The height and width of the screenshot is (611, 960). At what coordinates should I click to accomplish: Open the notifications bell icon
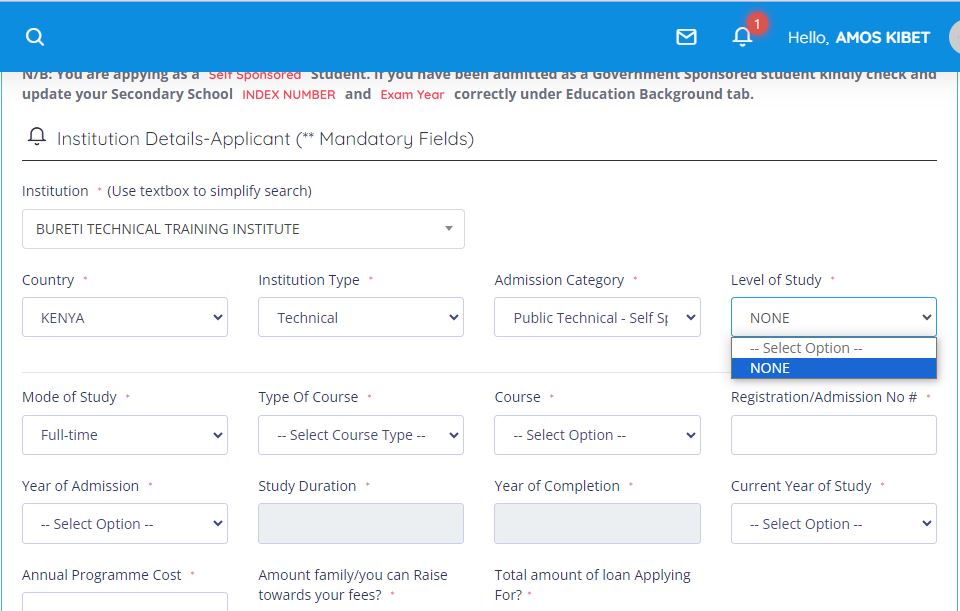point(742,37)
